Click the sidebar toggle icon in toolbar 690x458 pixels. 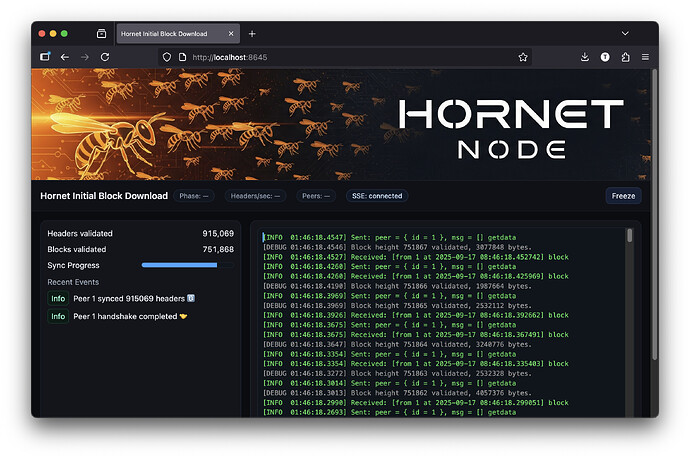pos(45,58)
